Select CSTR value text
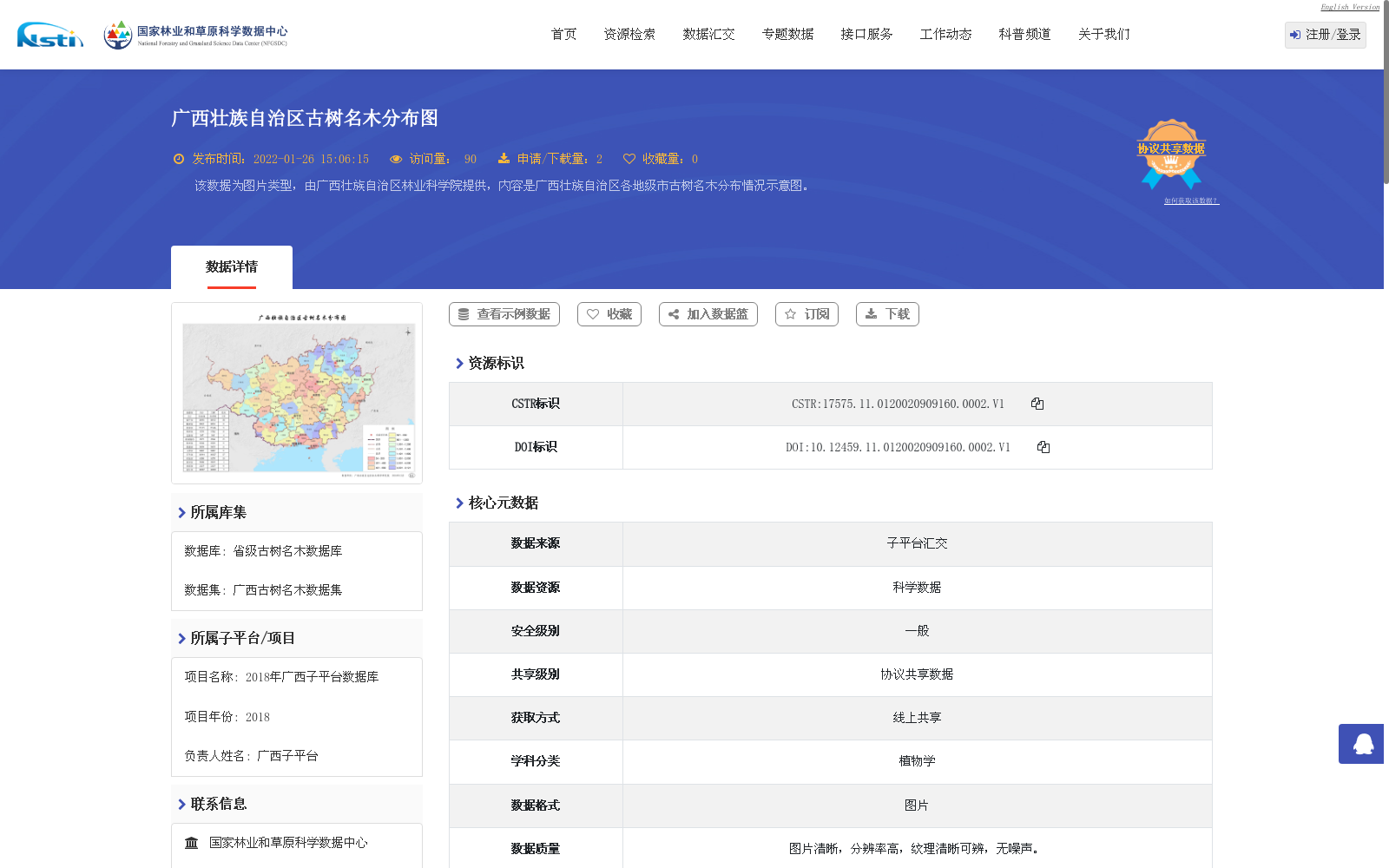The width and height of the screenshot is (1389, 868). coord(898,404)
